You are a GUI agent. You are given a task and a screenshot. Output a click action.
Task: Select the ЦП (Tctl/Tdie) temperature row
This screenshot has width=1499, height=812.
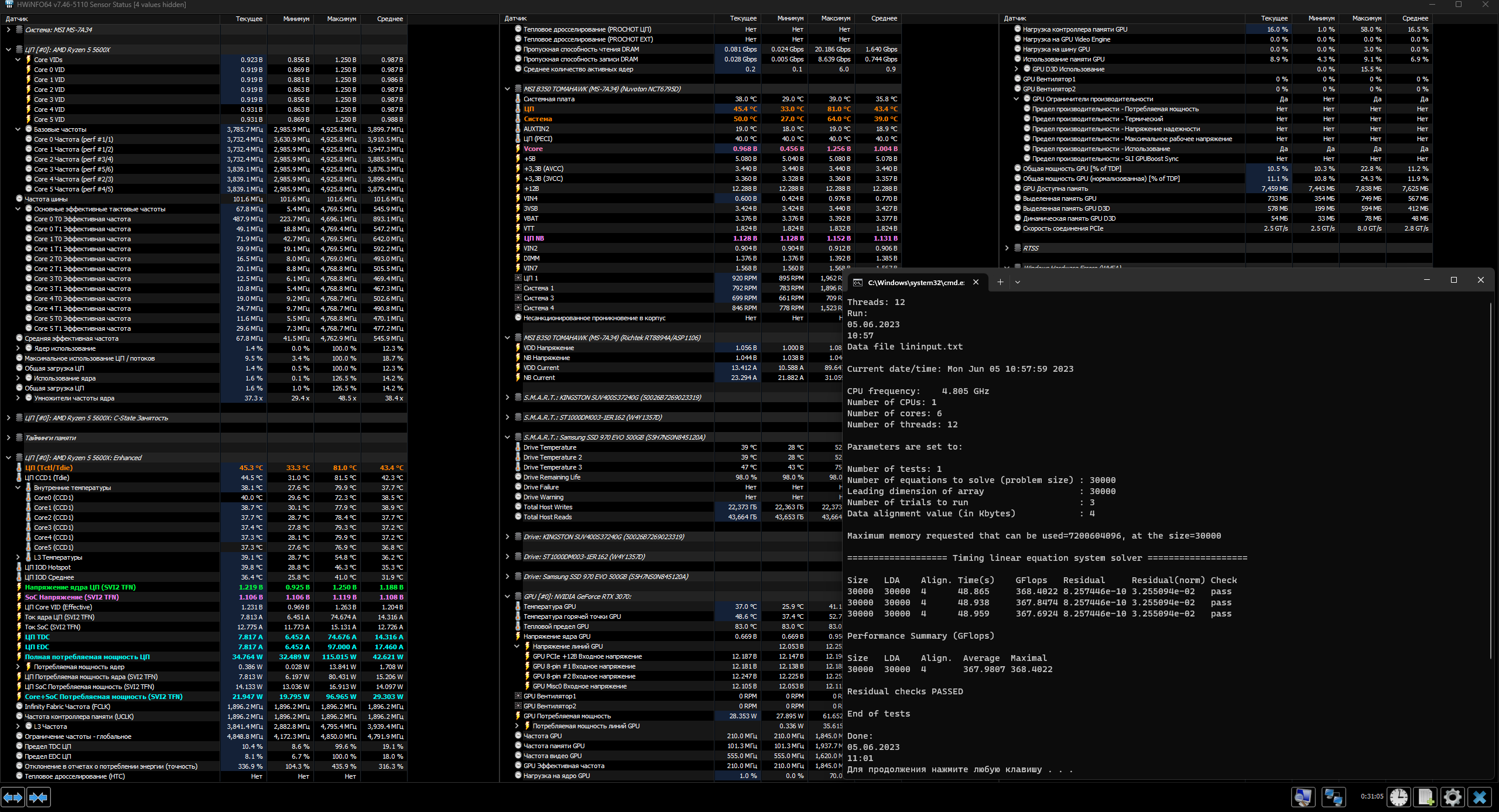coord(49,468)
